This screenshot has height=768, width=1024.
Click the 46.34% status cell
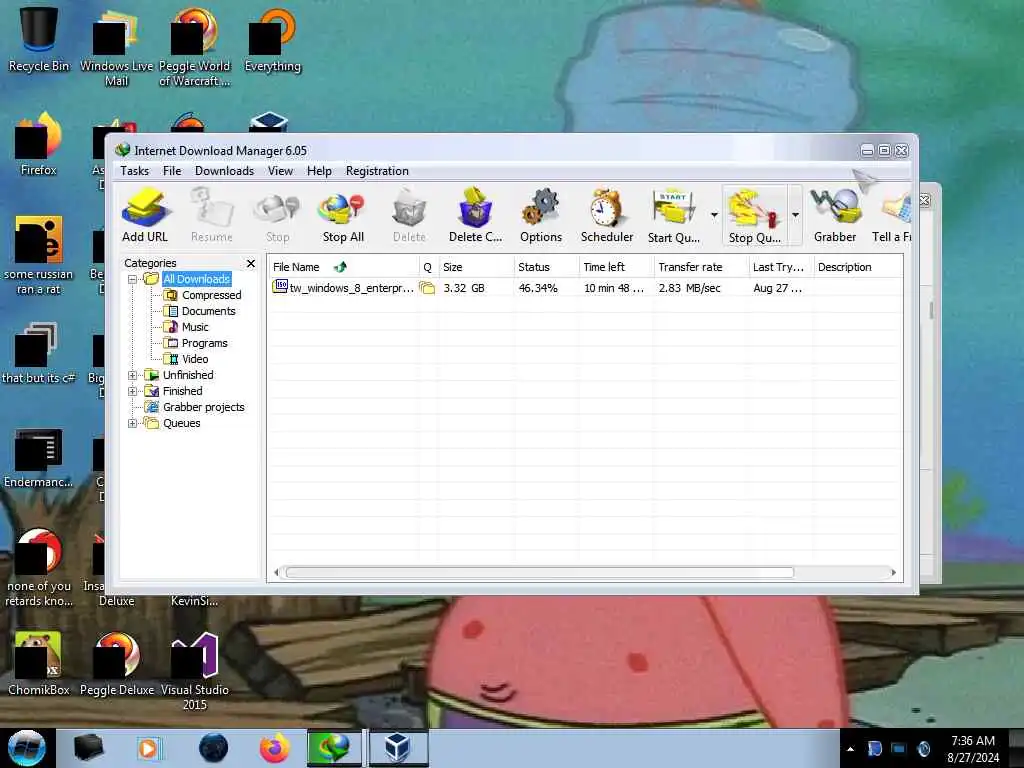(x=538, y=288)
